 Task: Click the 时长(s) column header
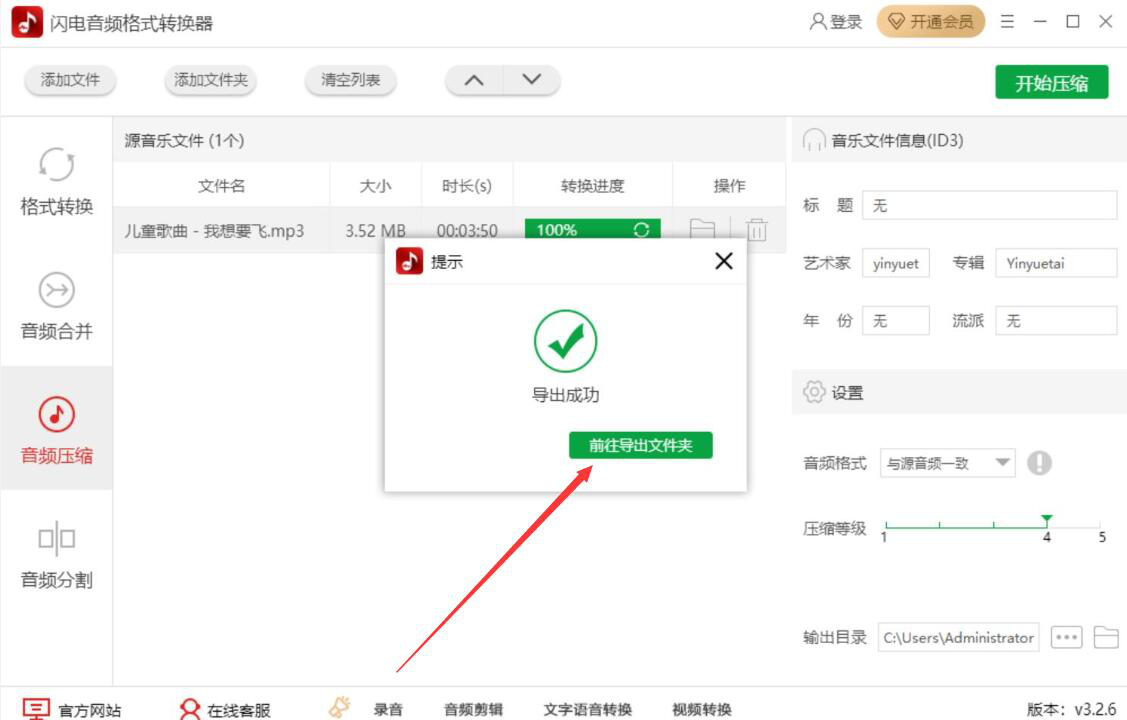(x=466, y=186)
